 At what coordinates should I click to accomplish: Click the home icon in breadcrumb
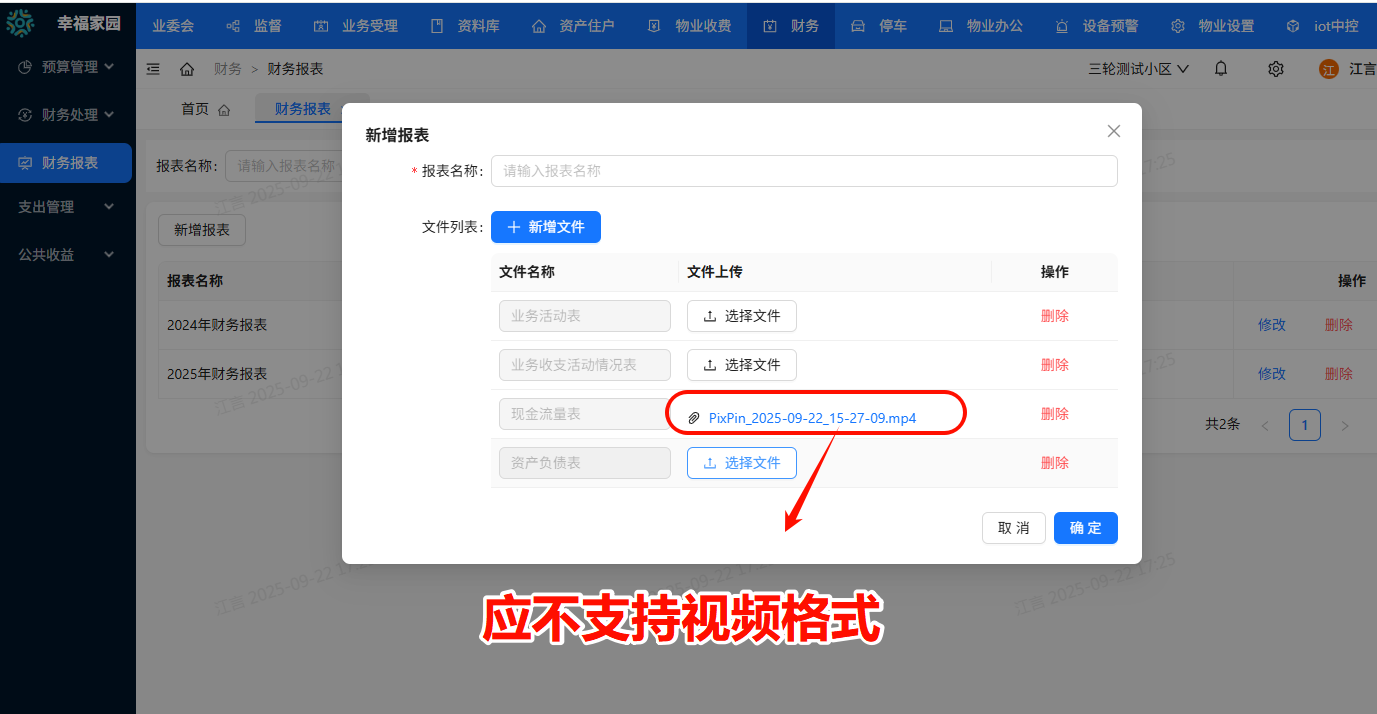187,69
